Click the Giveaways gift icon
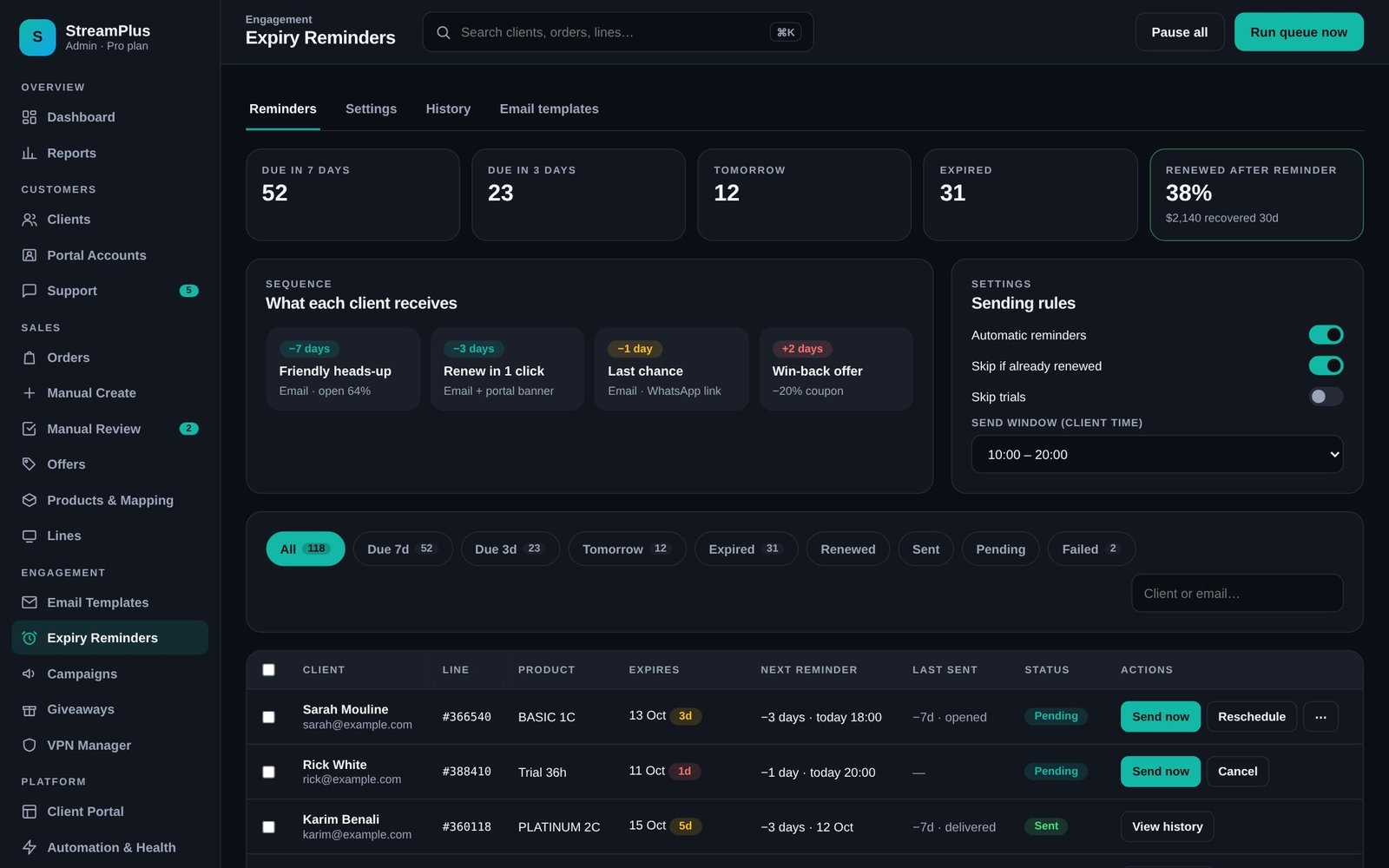Viewport: 1389px width, 868px height. pos(30,709)
